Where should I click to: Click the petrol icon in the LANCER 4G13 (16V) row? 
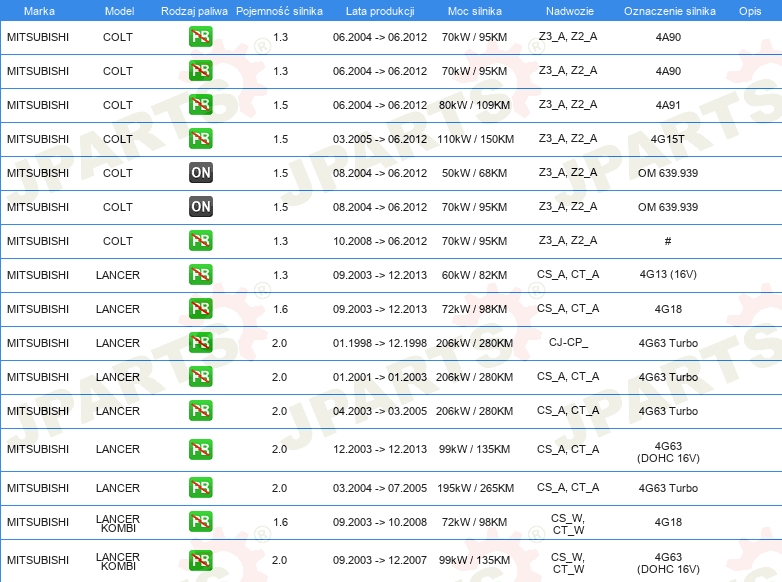click(200, 274)
